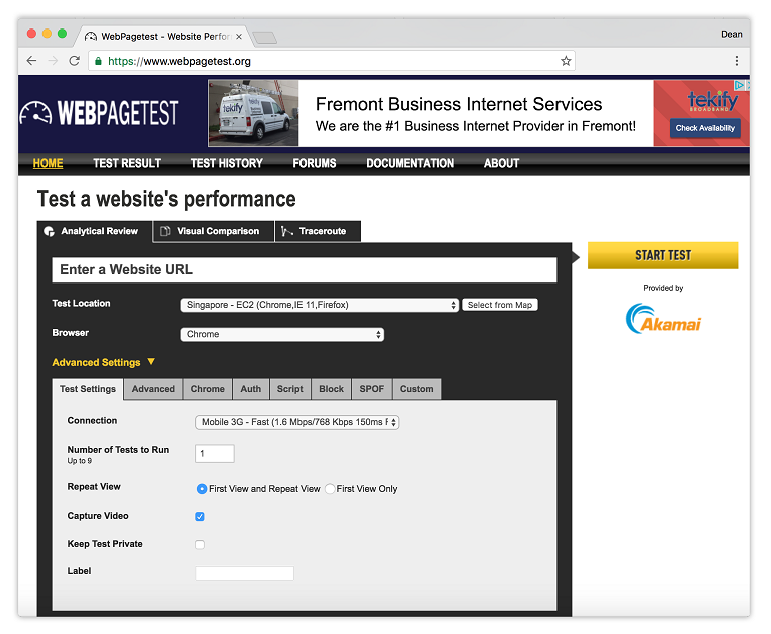This screenshot has width=771, height=634.
Task: Click the browser back arrow icon
Action: 31,61
